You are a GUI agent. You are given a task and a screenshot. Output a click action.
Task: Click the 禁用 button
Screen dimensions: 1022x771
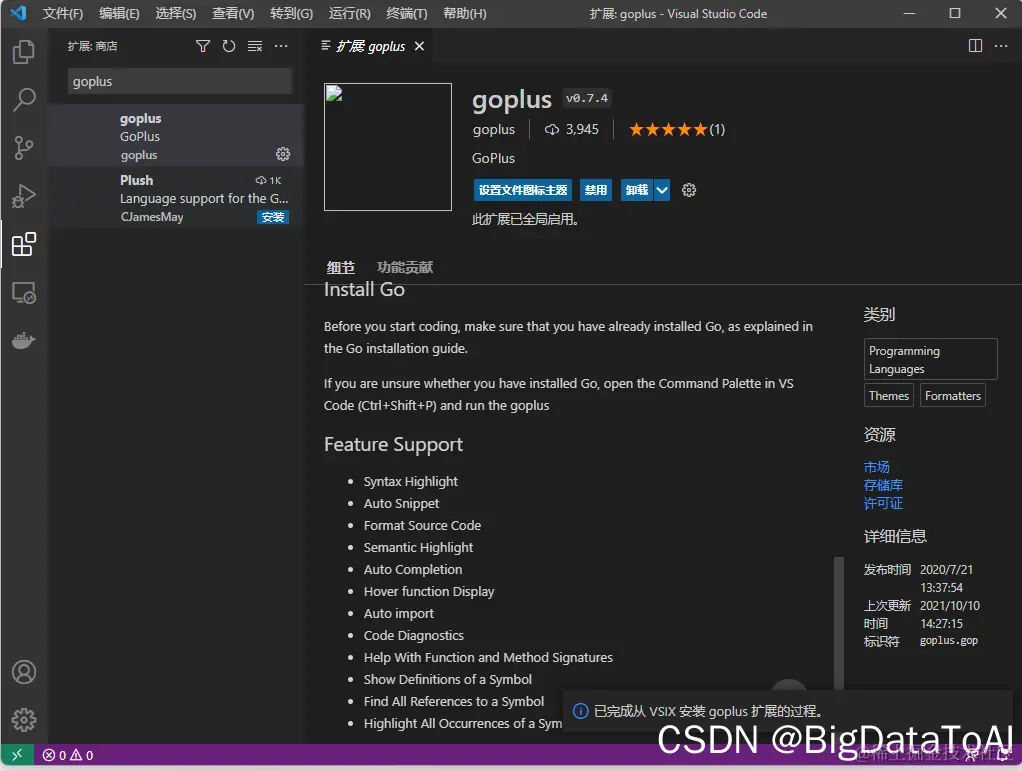click(x=596, y=190)
